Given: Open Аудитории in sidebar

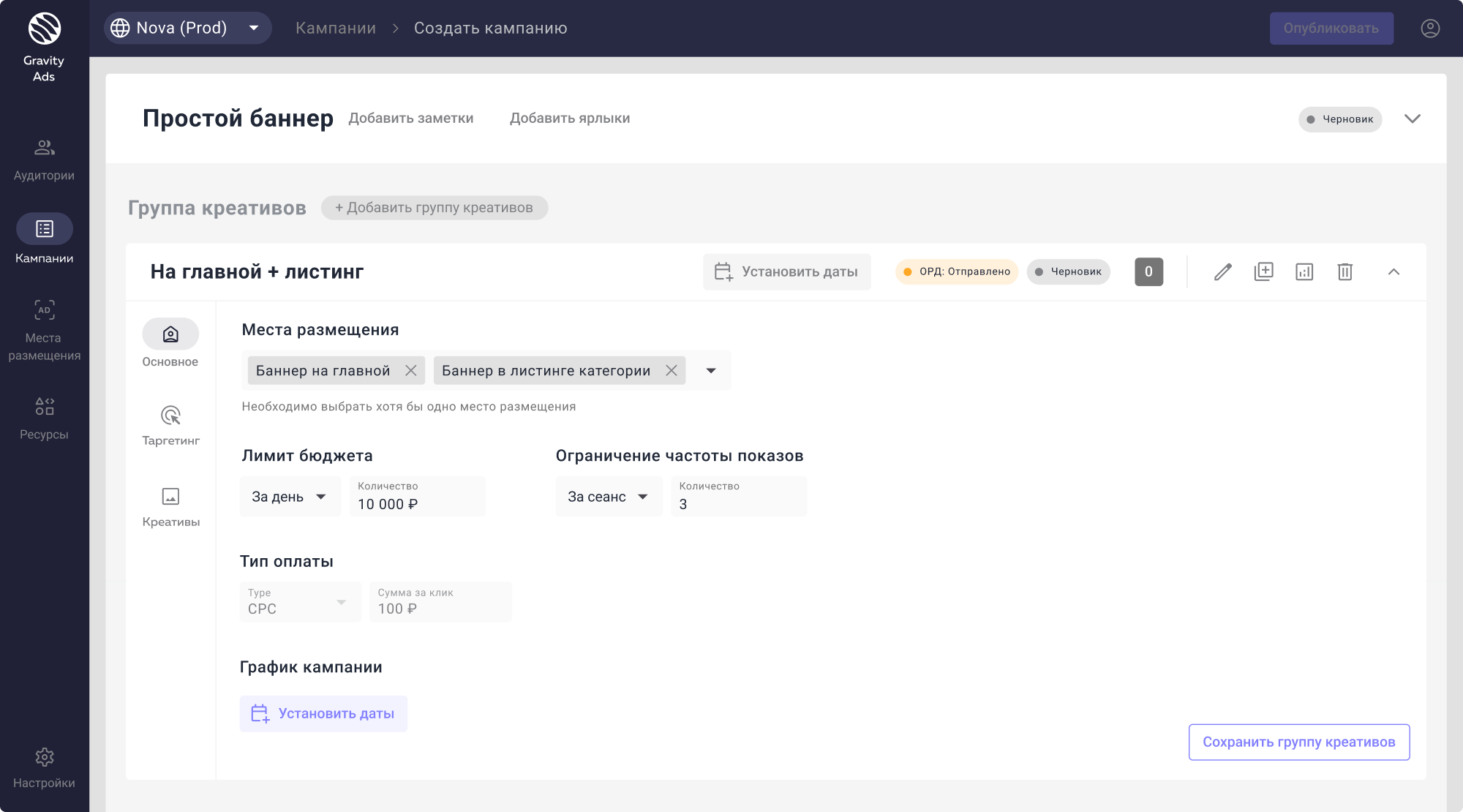Looking at the screenshot, I should pos(44,159).
